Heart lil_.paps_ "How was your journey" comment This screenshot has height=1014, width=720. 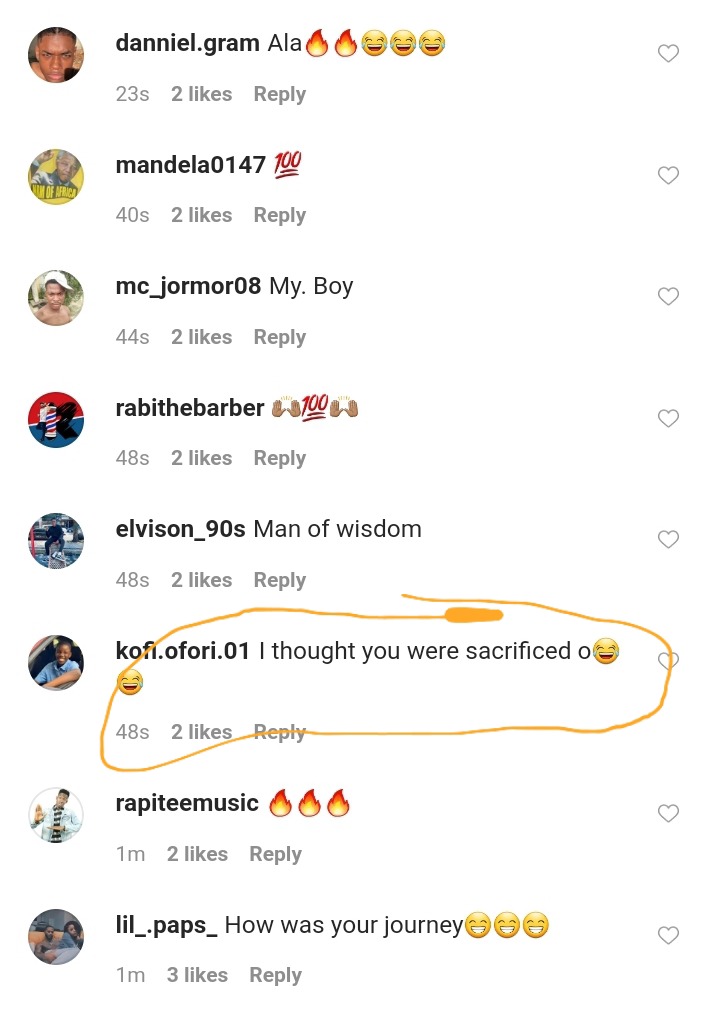[x=668, y=935]
